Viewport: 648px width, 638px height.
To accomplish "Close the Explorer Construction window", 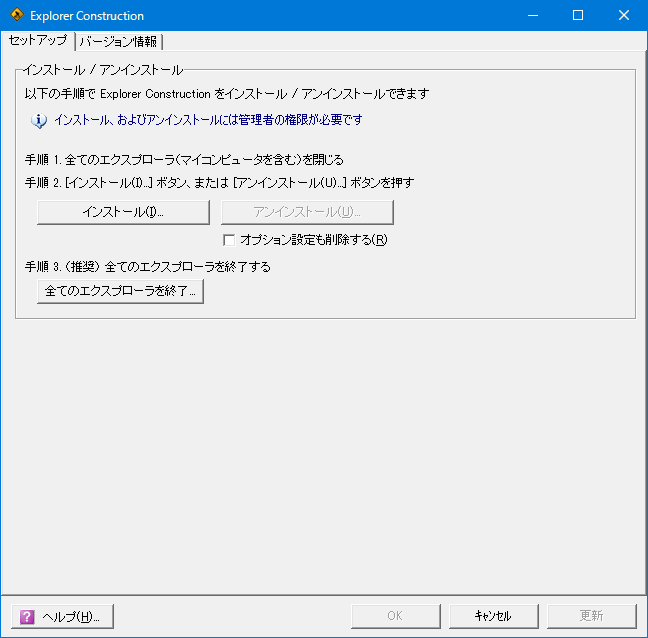I will (x=624, y=15).
